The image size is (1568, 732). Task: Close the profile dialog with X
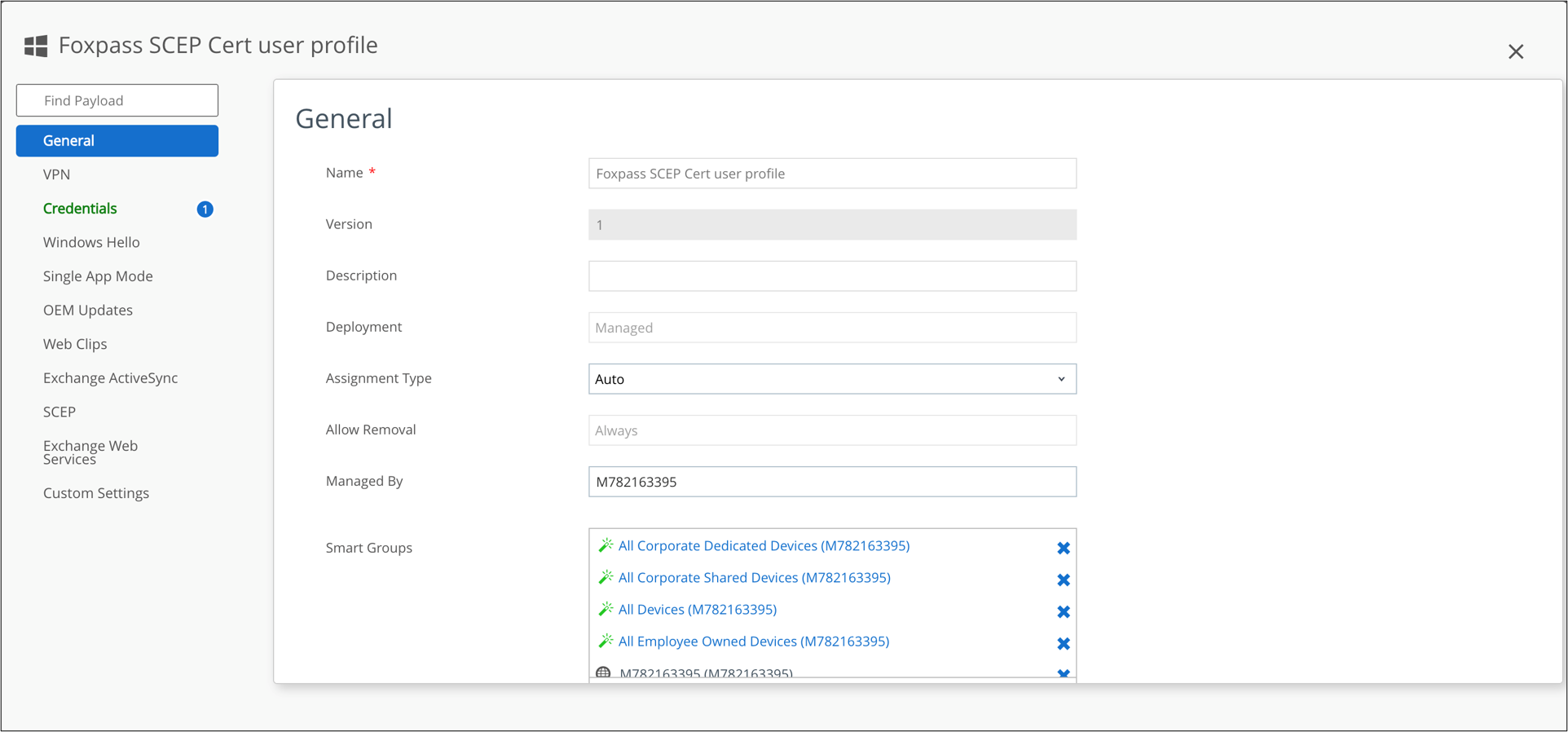(x=1515, y=51)
